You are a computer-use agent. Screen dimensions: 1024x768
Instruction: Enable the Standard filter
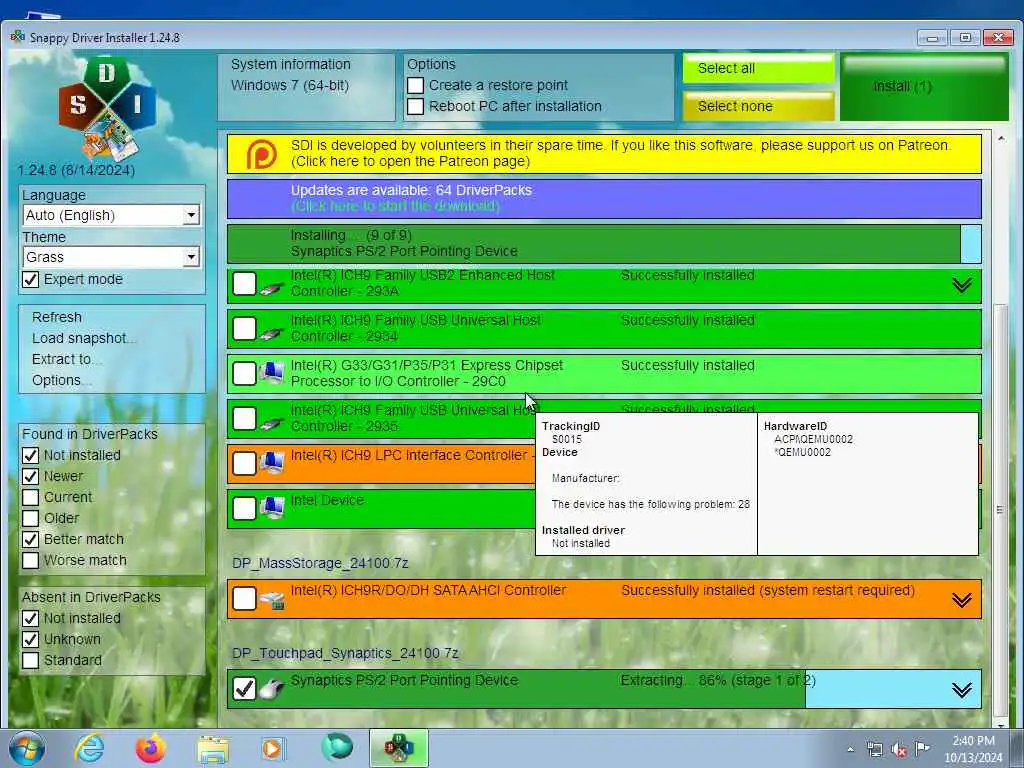coord(31,660)
